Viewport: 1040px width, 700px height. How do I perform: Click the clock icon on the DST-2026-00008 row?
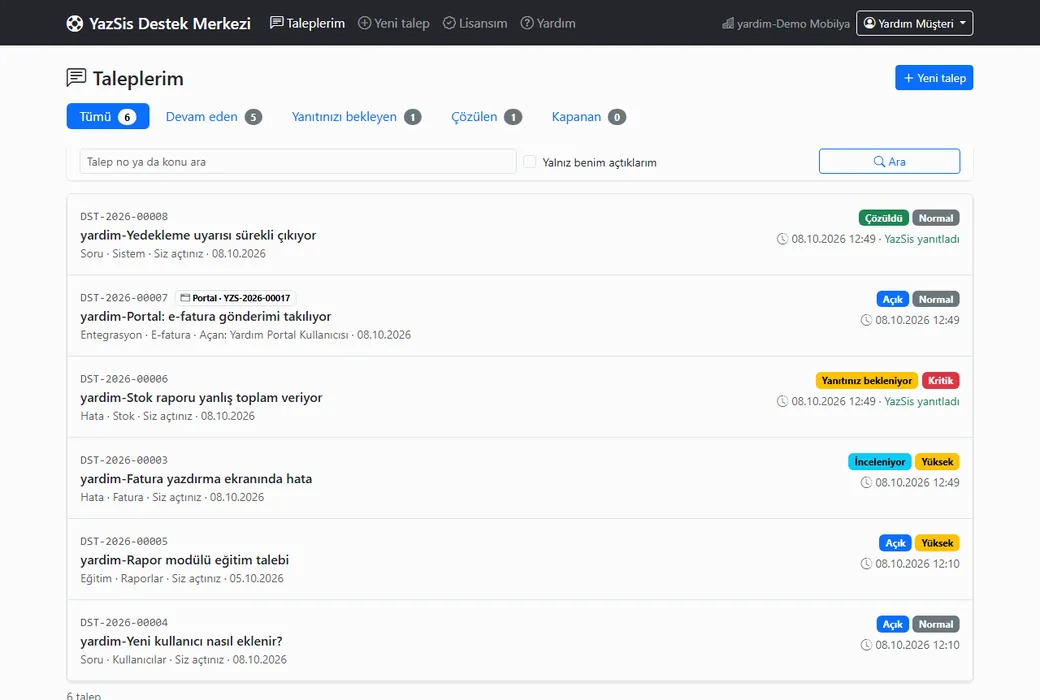(x=782, y=239)
